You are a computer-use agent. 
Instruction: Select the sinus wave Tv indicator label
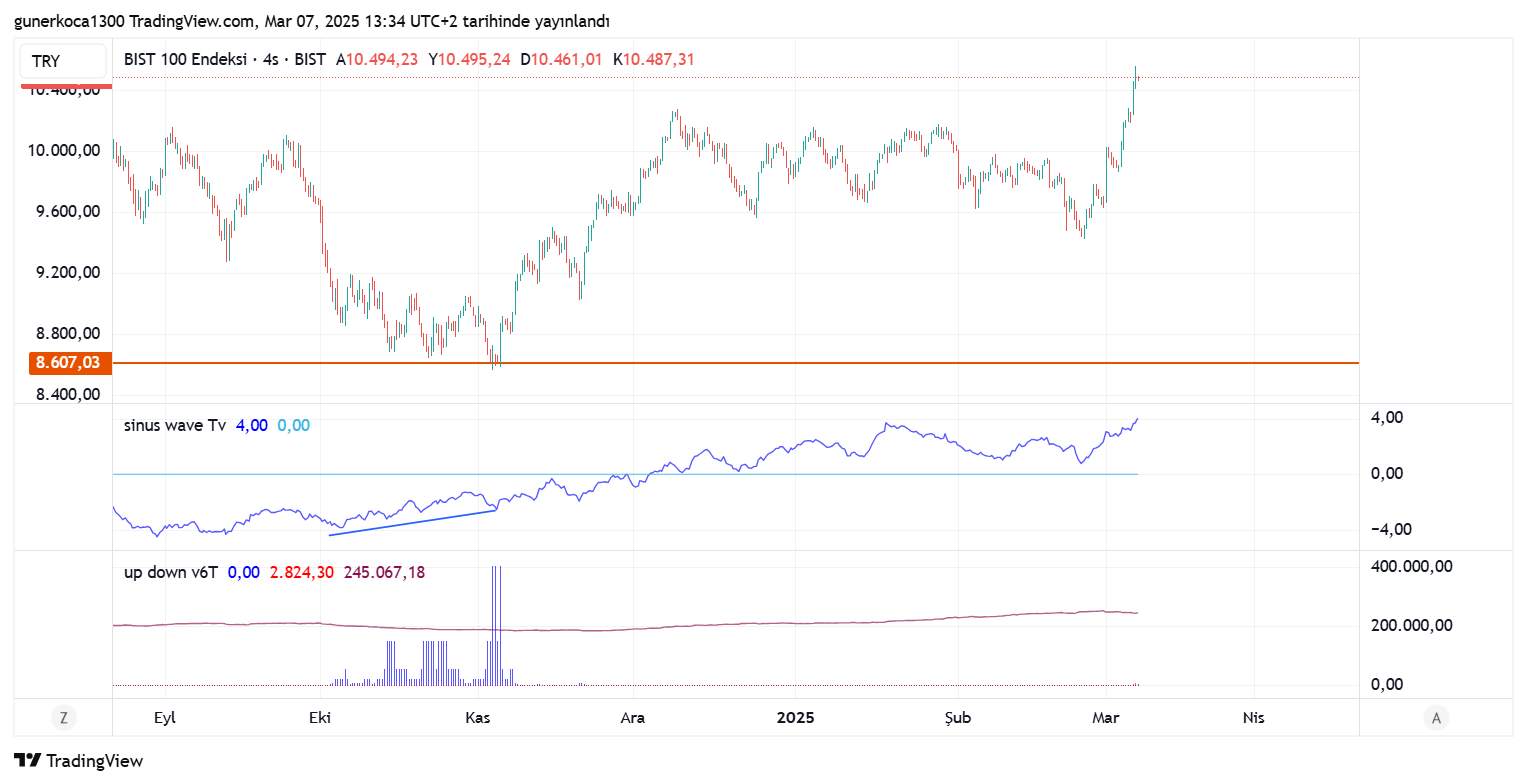[x=175, y=425]
